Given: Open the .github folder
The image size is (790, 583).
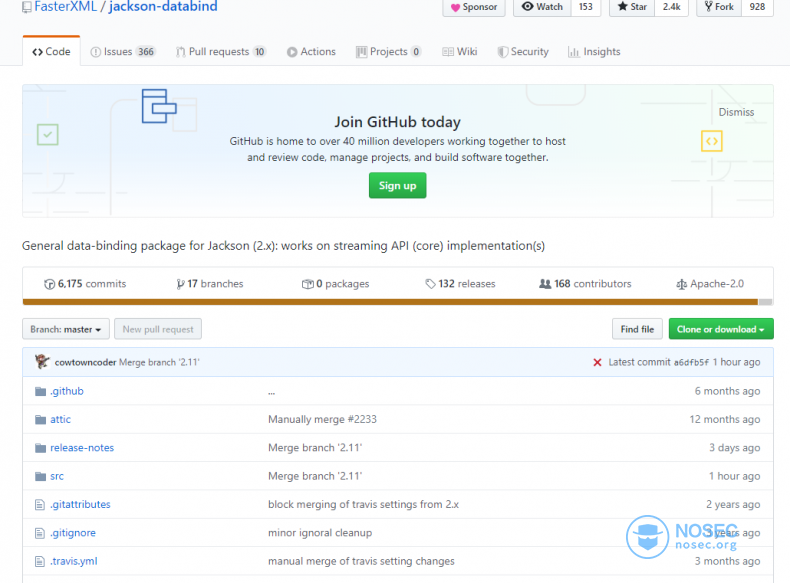Looking at the screenshot, I should point(67,391).
